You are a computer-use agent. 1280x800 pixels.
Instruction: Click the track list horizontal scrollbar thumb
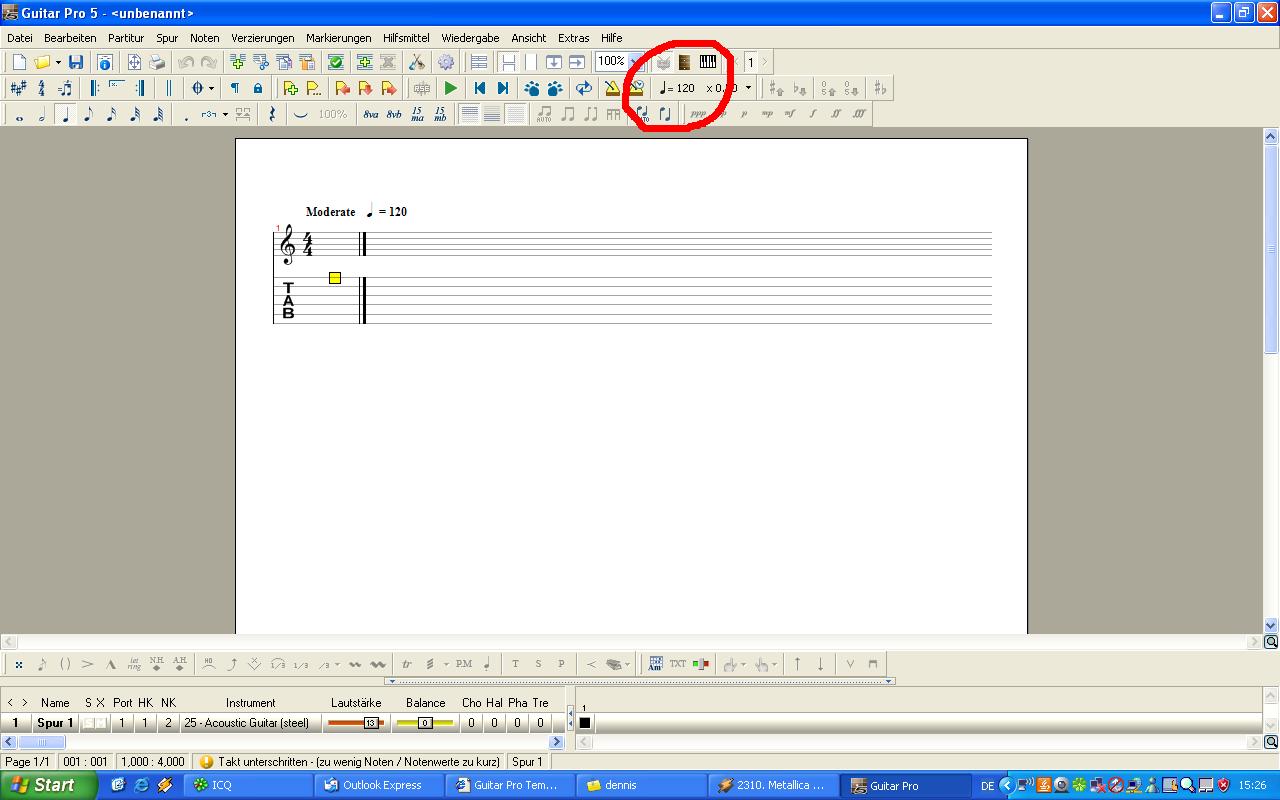coord(41,742)
